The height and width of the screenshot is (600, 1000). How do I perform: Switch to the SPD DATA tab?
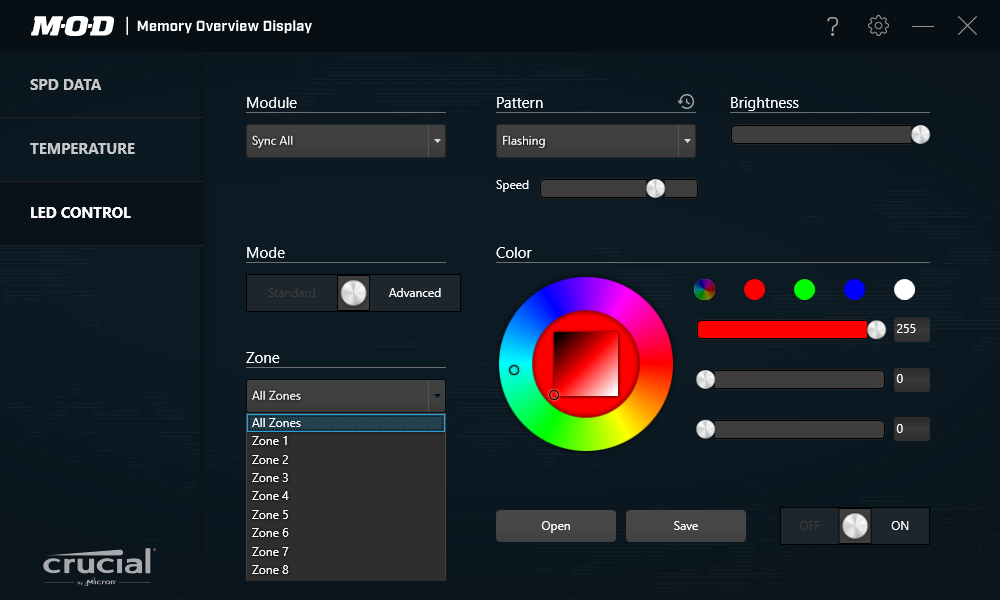(66, 85)
